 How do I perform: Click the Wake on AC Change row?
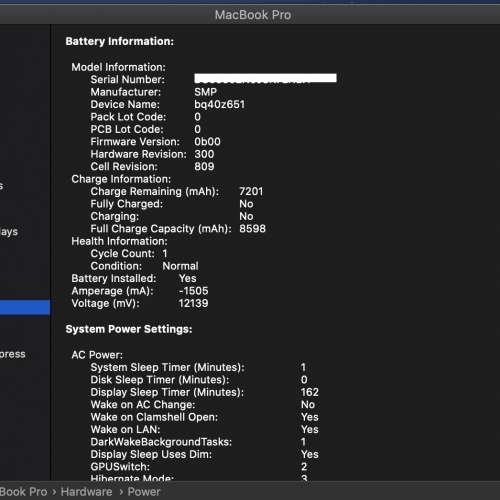pyautogui.click(x=203, y=405)
